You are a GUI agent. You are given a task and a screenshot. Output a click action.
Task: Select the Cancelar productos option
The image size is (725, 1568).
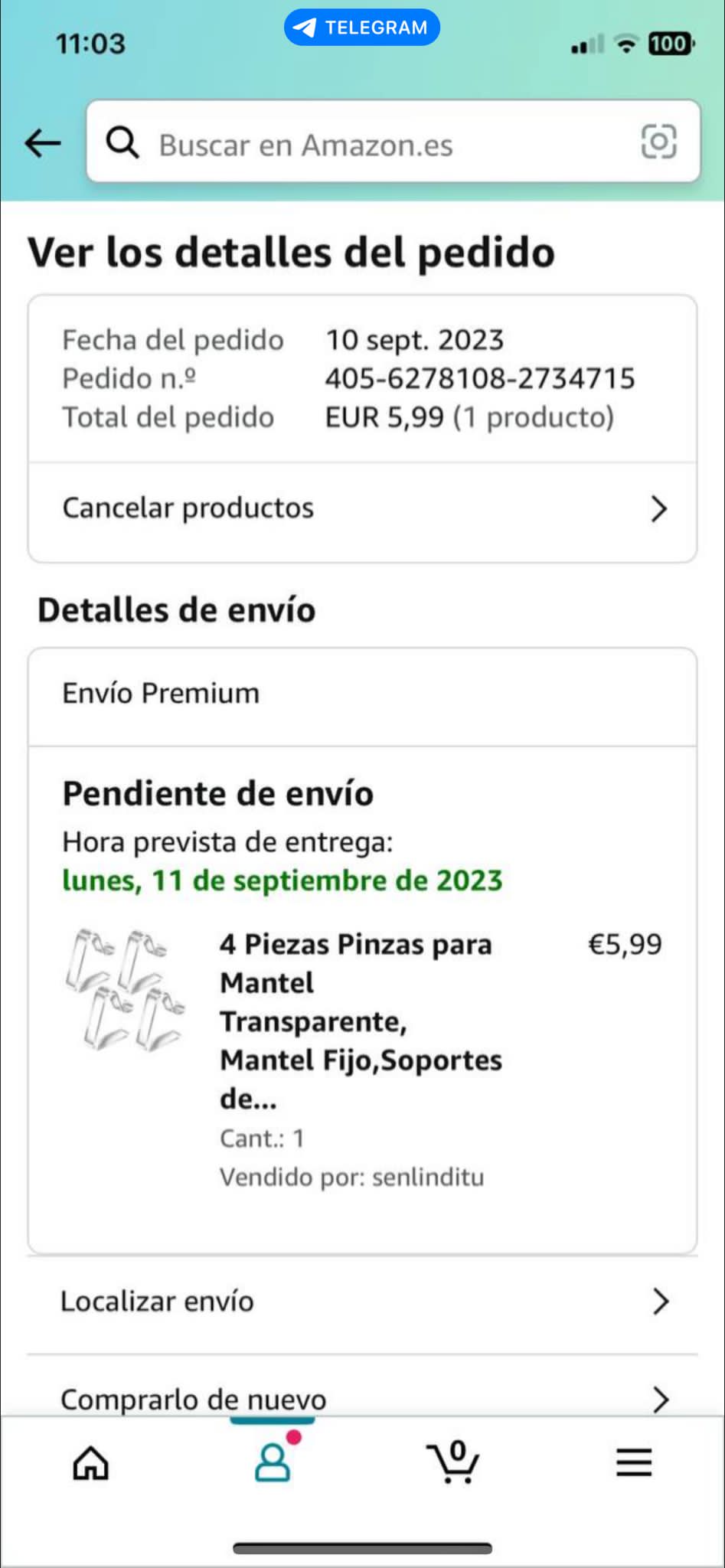point(188,508)
